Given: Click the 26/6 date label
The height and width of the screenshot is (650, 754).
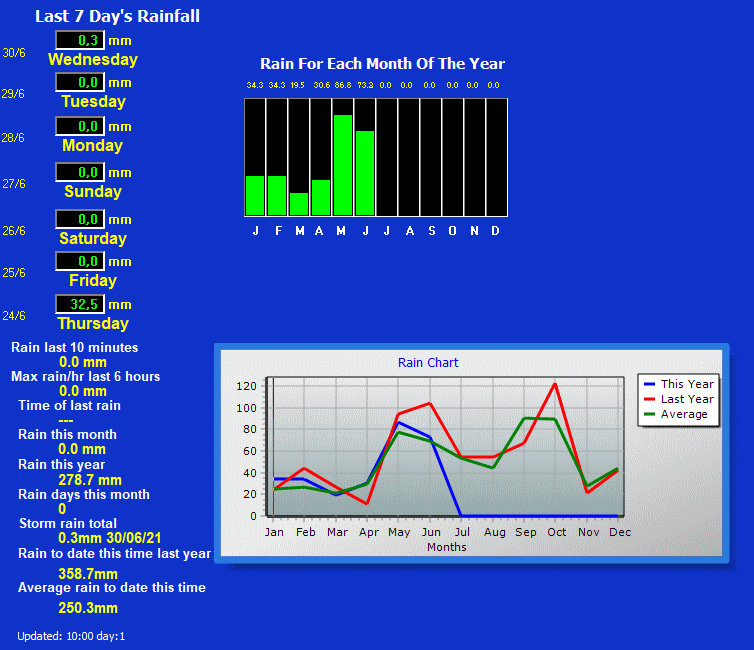Looking at the screenshot, I should (x=14, y=231).
